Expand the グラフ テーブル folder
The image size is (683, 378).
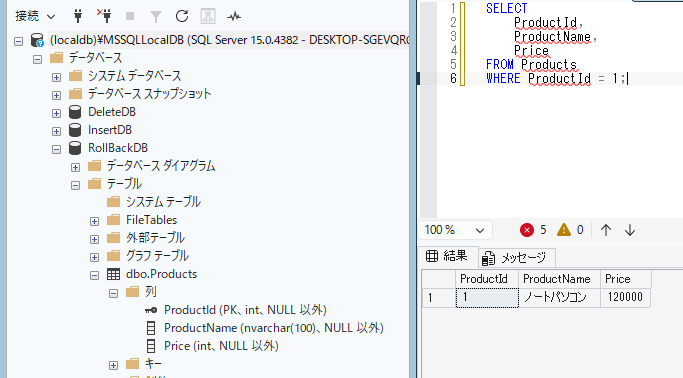(94, 257)
